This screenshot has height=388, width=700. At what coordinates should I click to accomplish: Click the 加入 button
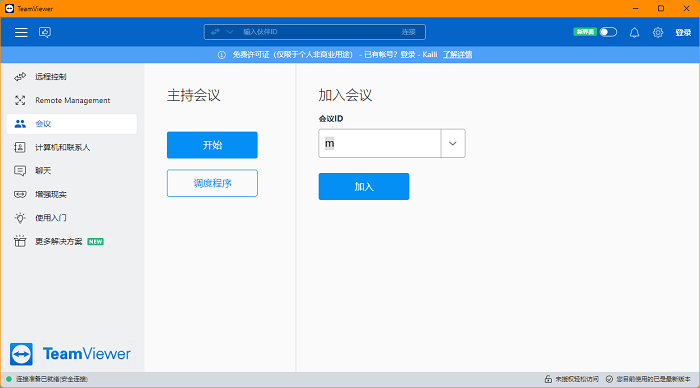[x=364, y=187]
